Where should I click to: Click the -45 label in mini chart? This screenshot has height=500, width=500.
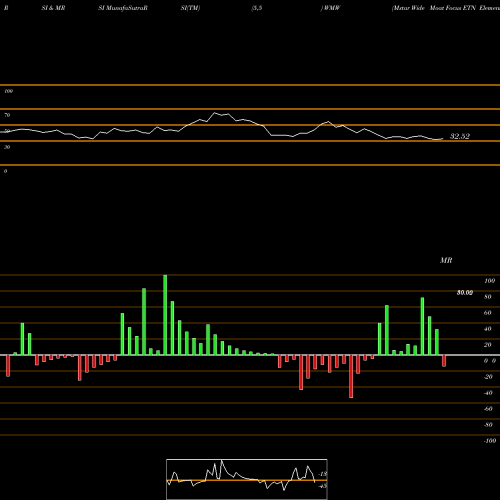pyautogui.click(x=323, y=486)
